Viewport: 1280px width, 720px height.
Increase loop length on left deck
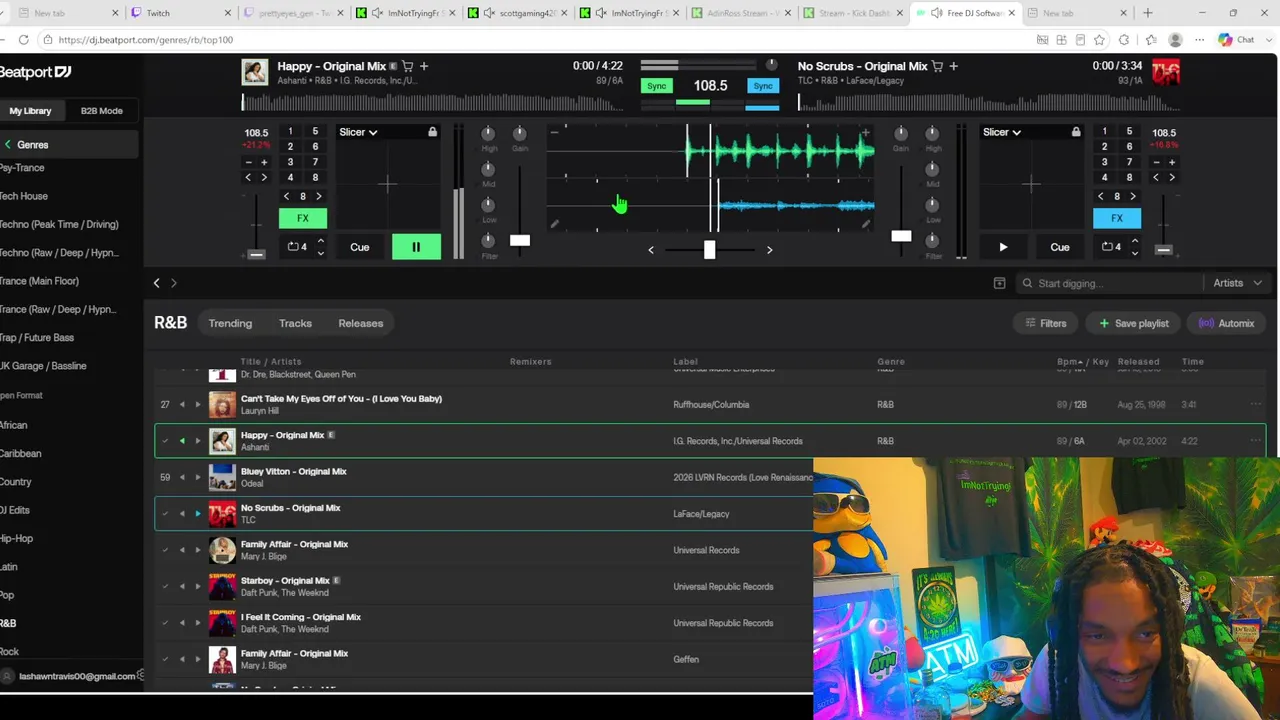coord(320,241)
